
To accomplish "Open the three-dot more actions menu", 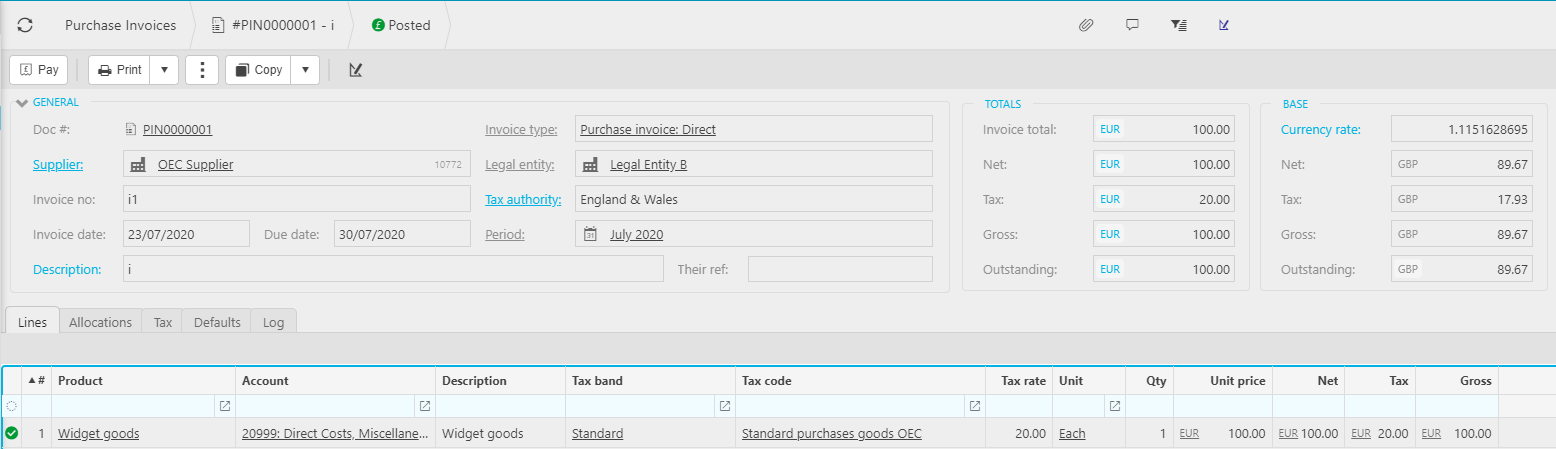I will [202, 70].
